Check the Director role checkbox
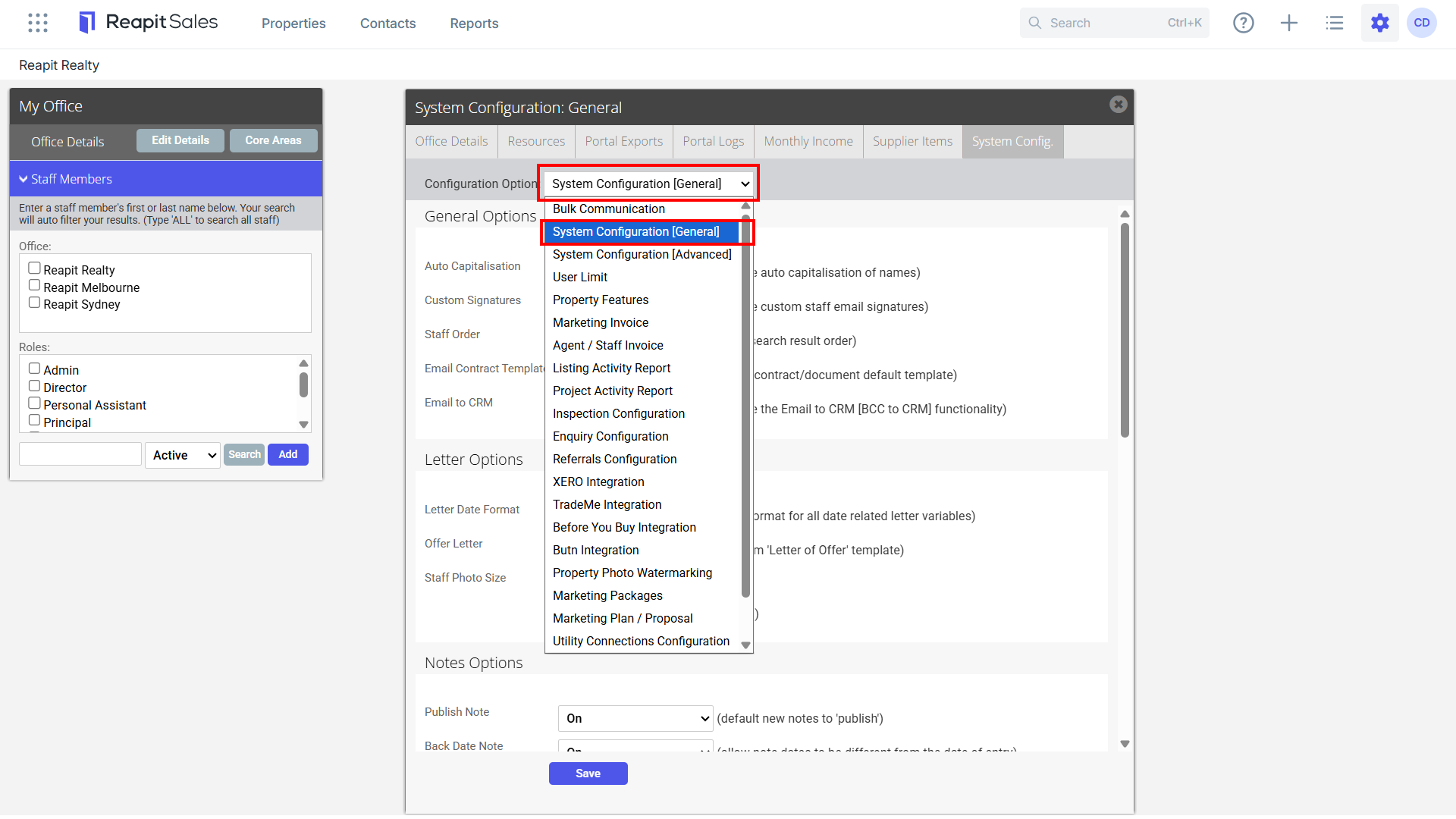This screenshot has width=1456, height=819. [34, 386]
